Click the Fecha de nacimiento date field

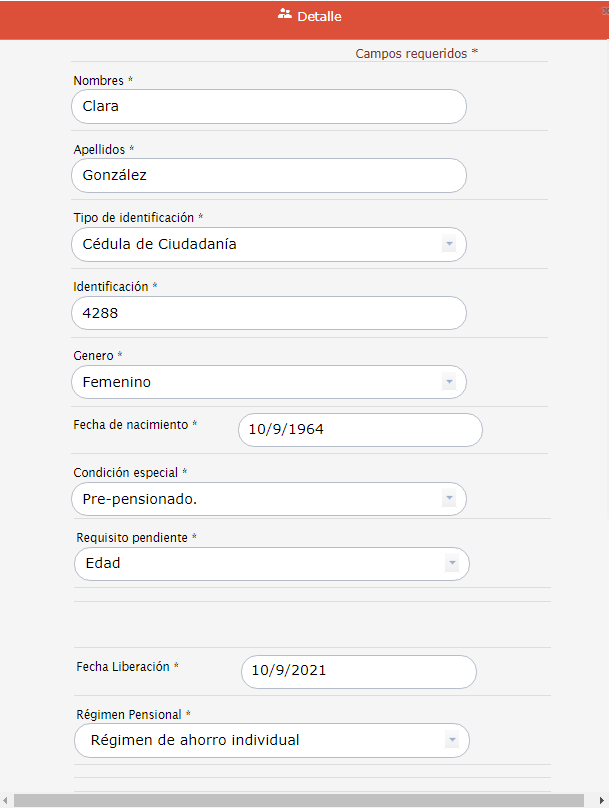360,430
